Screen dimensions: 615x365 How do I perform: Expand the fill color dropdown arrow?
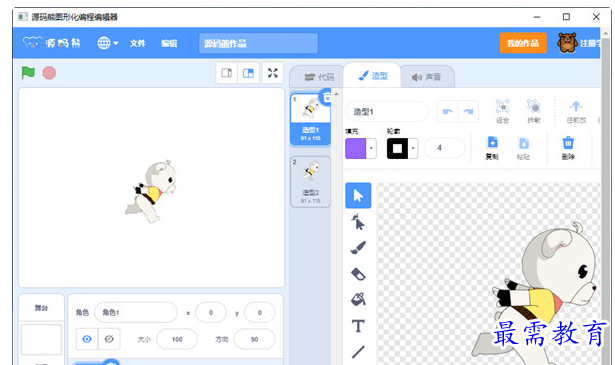click(x=371, y=149)
